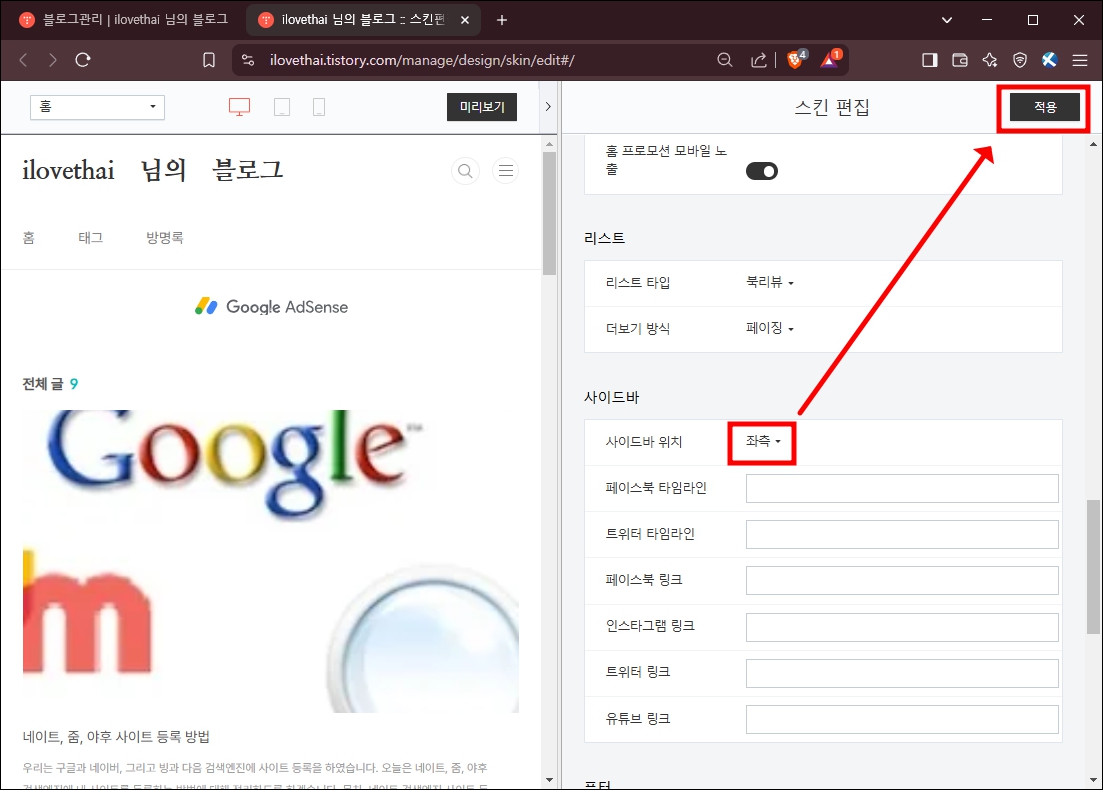Open Brave Wallet icon
Screen dimensions: 1103x790
coord(959,60)
